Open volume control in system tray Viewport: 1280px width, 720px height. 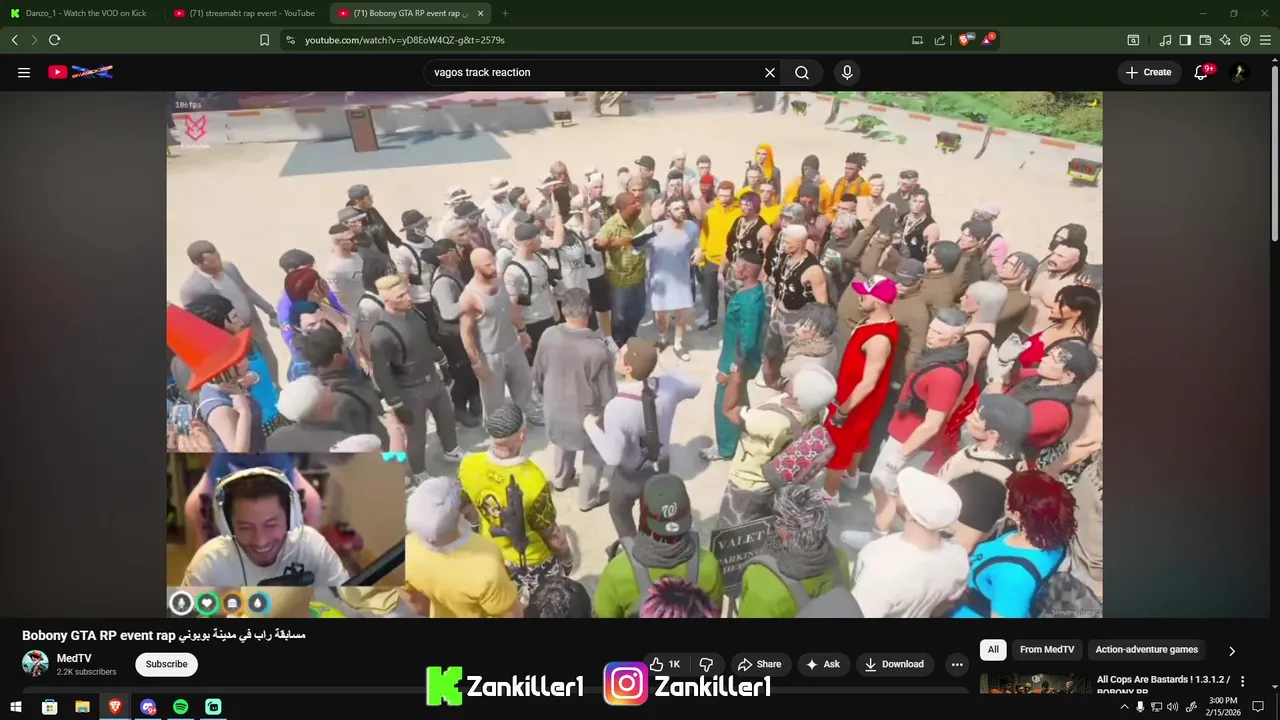[x=1172, y=707]
